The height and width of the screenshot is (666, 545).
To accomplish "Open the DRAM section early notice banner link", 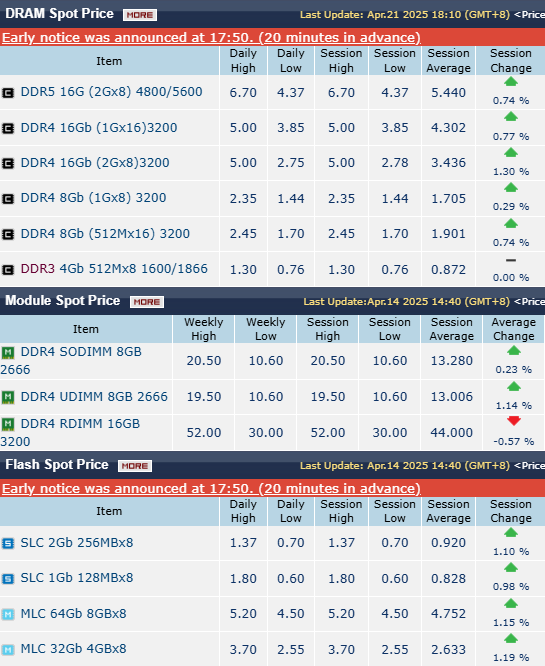I will 211,38.
